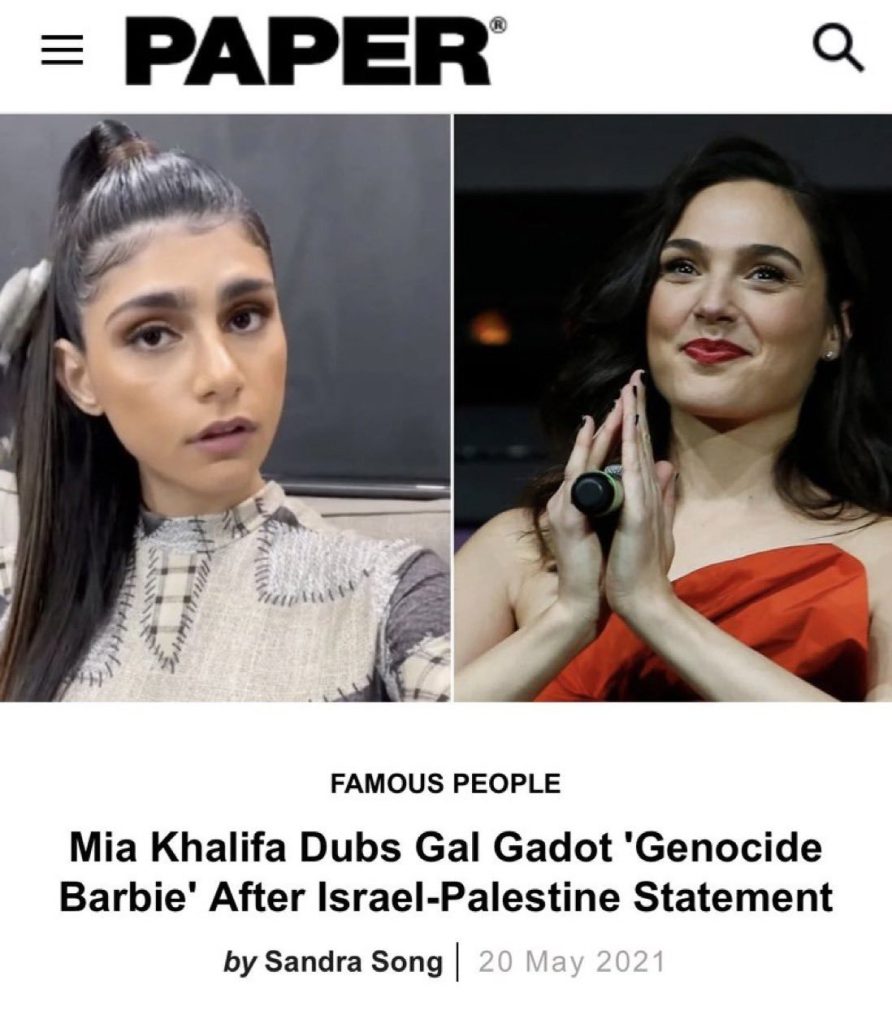
Task: Click the headline line starting "Mia Khalifa Dubs"
Action: click(x=445, y=848)
